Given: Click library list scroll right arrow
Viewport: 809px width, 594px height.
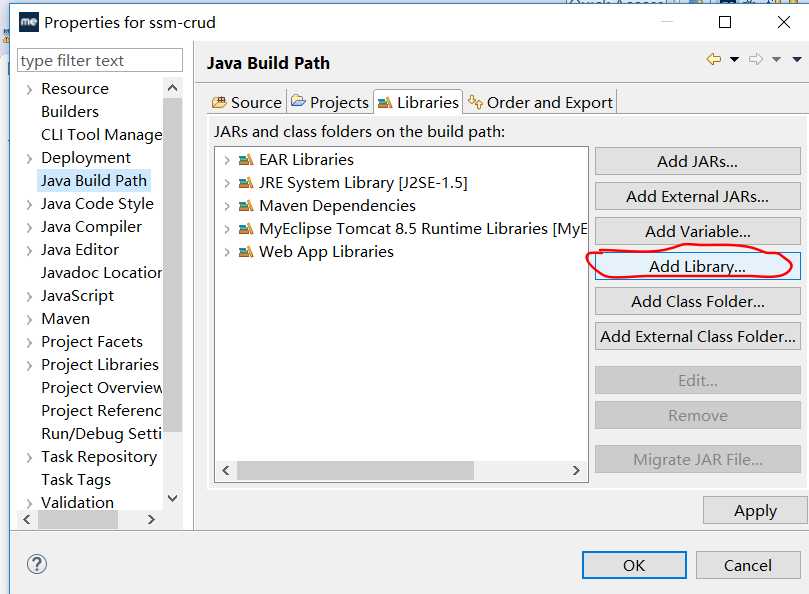Looking at the screenshot, I should tap(576, 471).
